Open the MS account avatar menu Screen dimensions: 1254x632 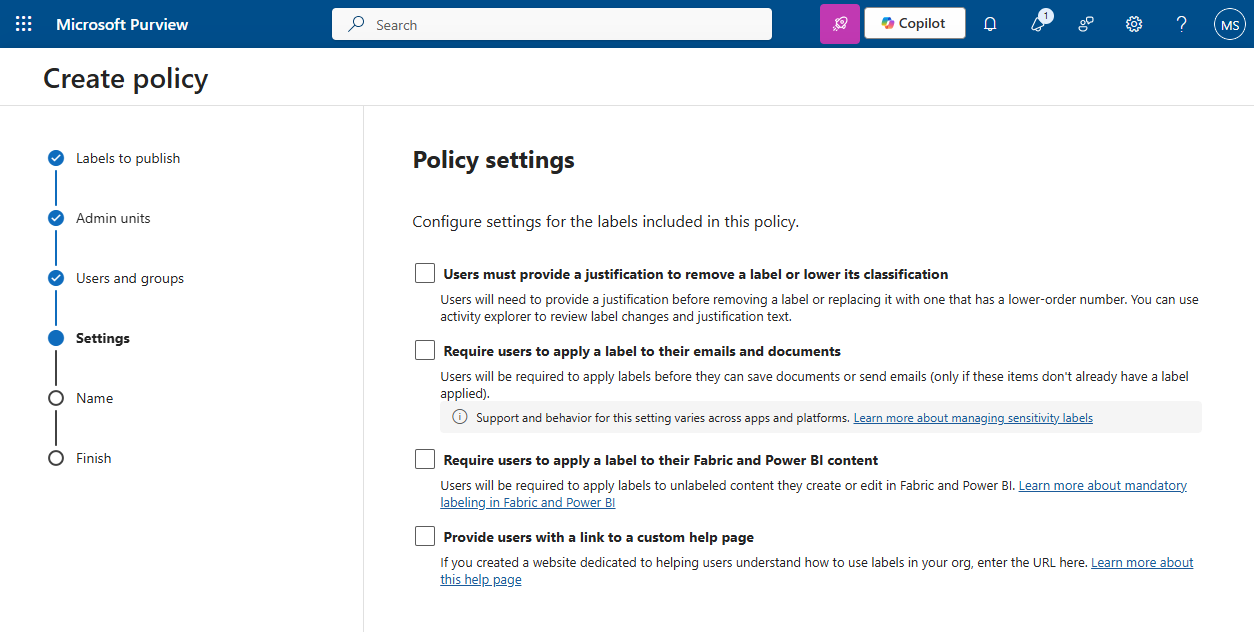[1229, 23]
